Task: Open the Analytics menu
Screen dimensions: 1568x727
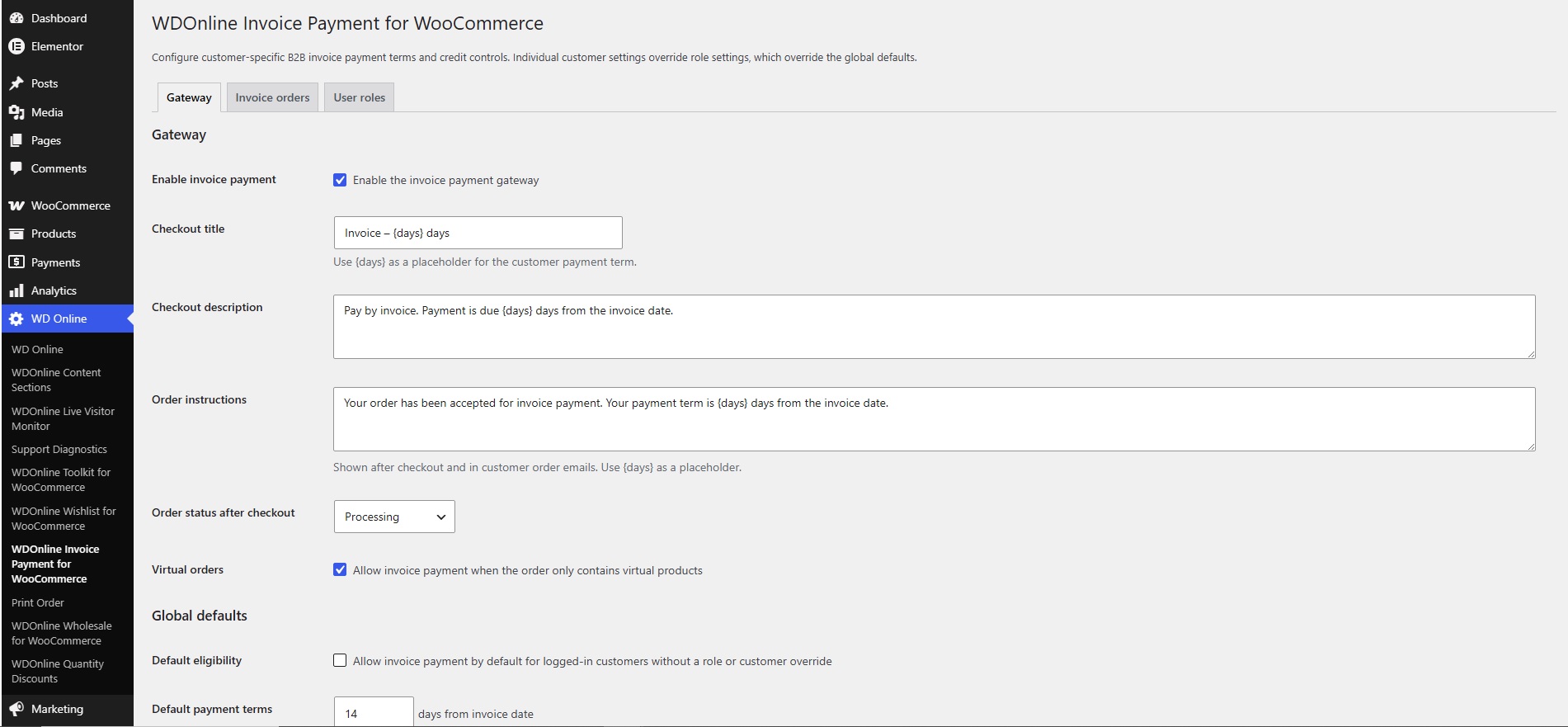Action: coord(67,290)
